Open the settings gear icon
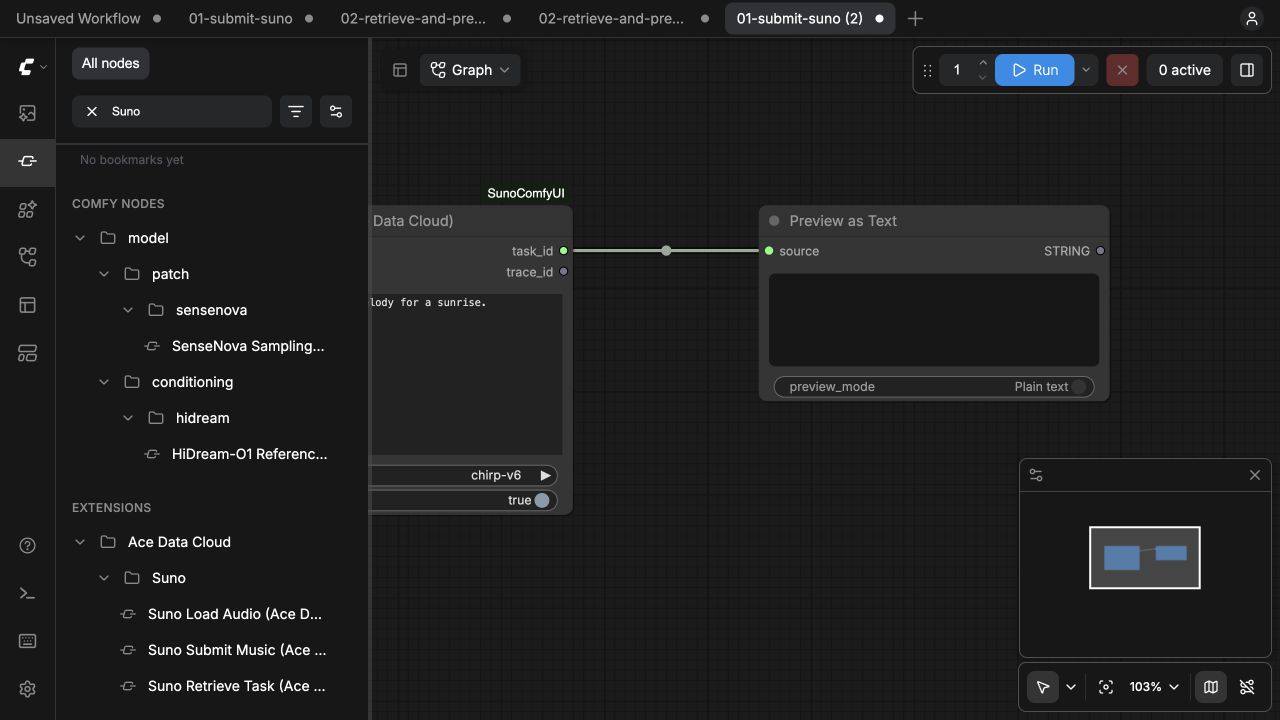The image size is (1280, 720). [x=27, y=689]
